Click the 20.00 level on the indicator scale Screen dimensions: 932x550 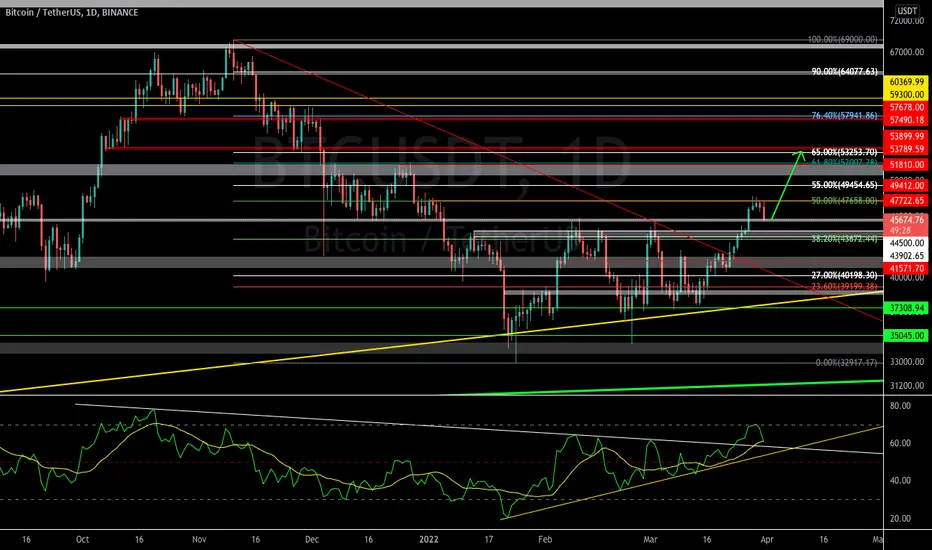point(900,519)
